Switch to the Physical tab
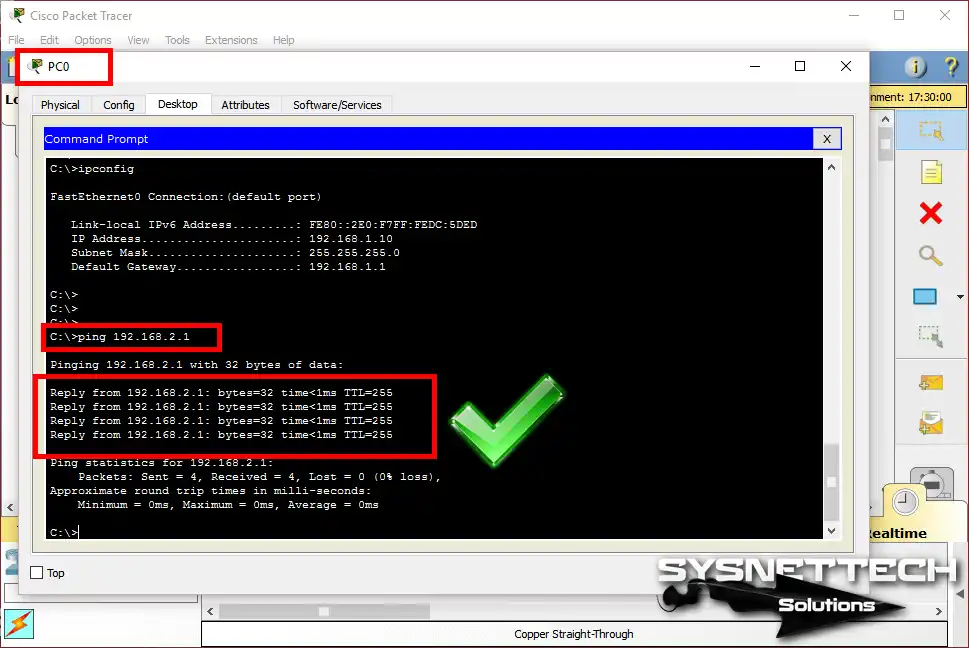The height and width of the screenshot is (648, 969). (60, 105)
